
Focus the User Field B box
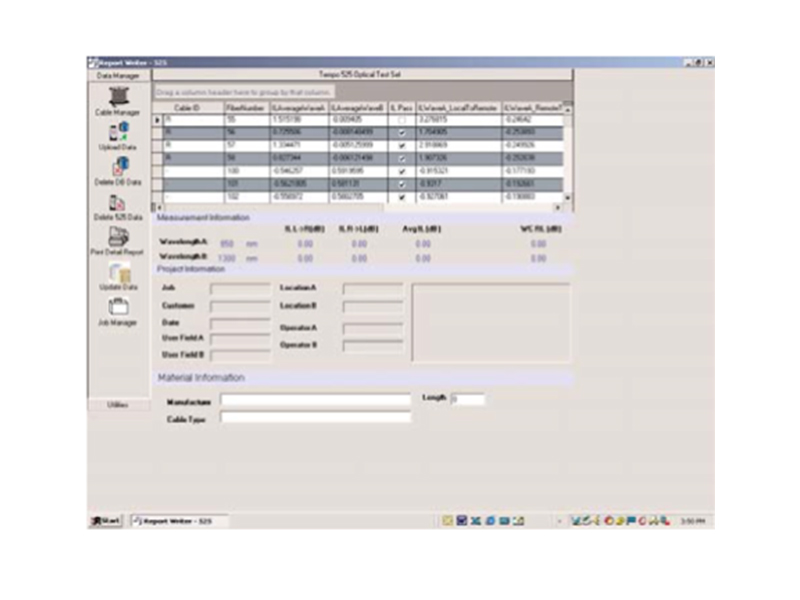coord(240,355)
